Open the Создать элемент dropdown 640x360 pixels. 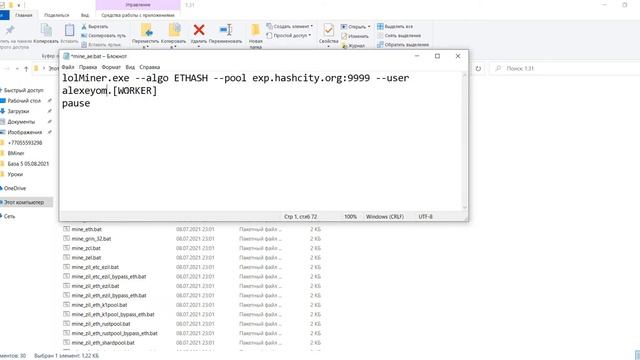pos(290,26)
